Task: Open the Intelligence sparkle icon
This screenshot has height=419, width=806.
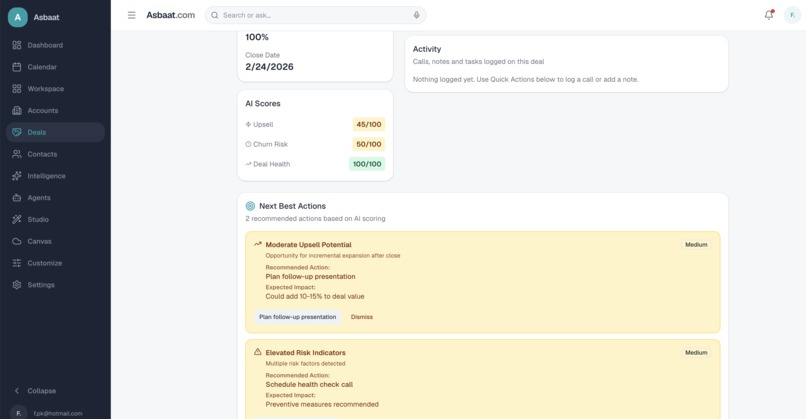Action: click(17, 176)
